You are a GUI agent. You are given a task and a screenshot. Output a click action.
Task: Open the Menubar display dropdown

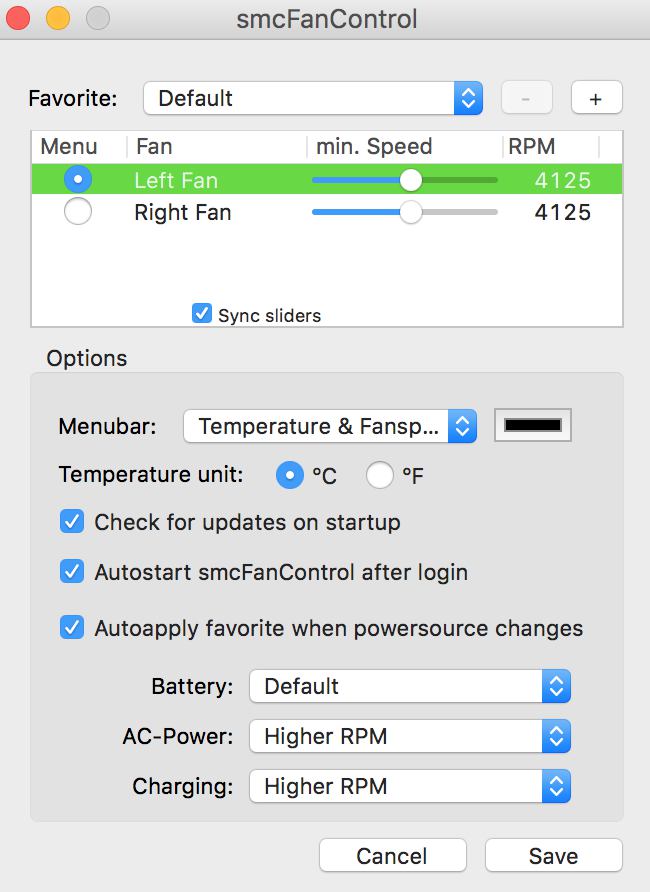pyautogui.click(x=330, y=426)
